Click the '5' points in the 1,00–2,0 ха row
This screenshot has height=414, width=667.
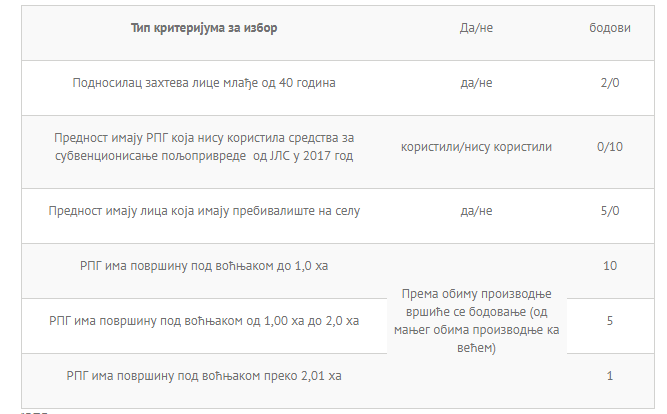coord(610,321)
